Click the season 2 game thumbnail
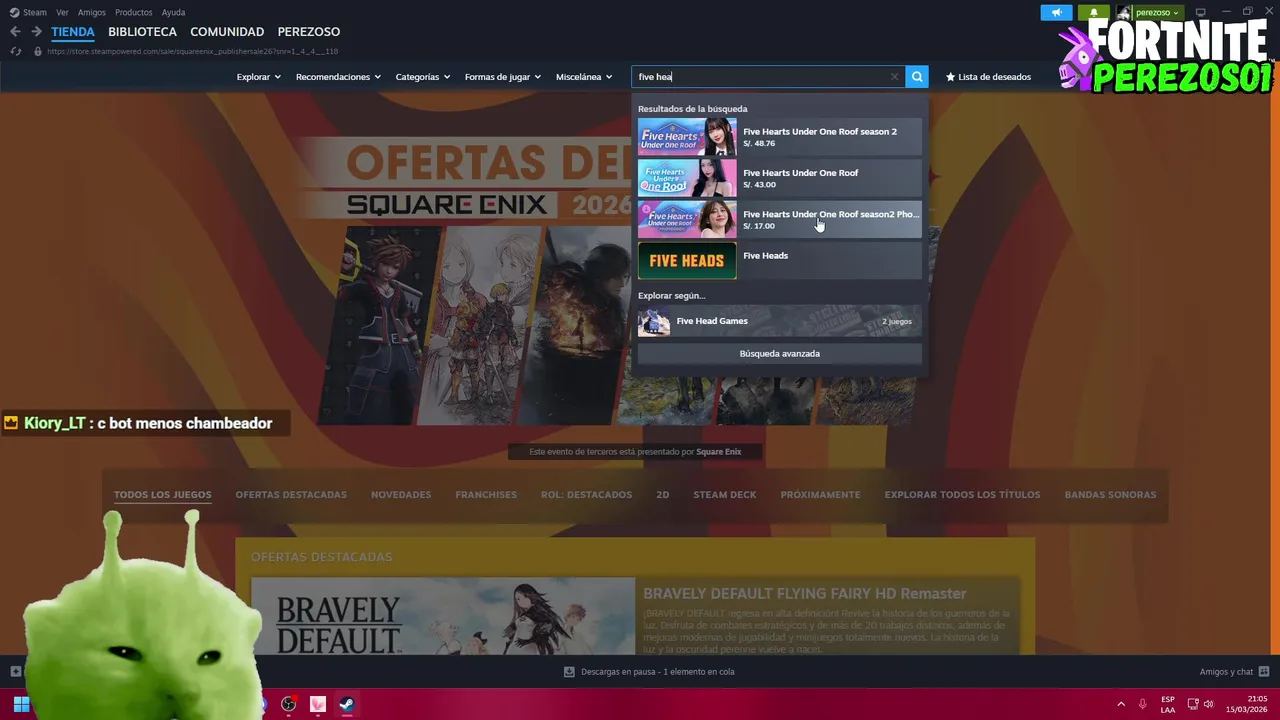The image size is (1280, 720). pyautogui.click(x=687, y=137)
